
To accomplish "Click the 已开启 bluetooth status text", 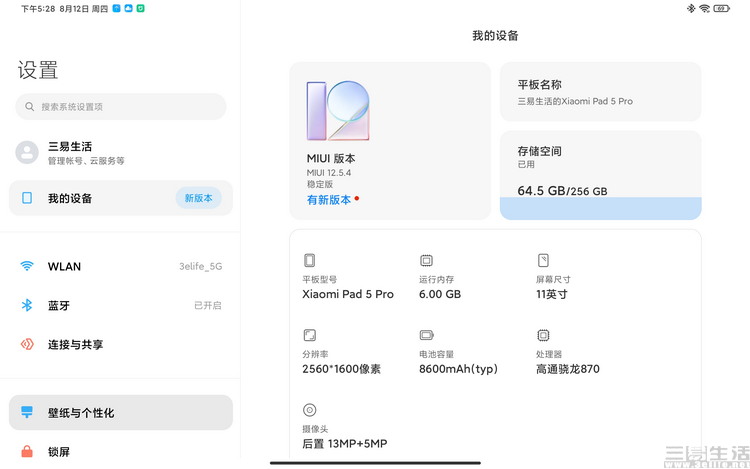I will point(208,305).
